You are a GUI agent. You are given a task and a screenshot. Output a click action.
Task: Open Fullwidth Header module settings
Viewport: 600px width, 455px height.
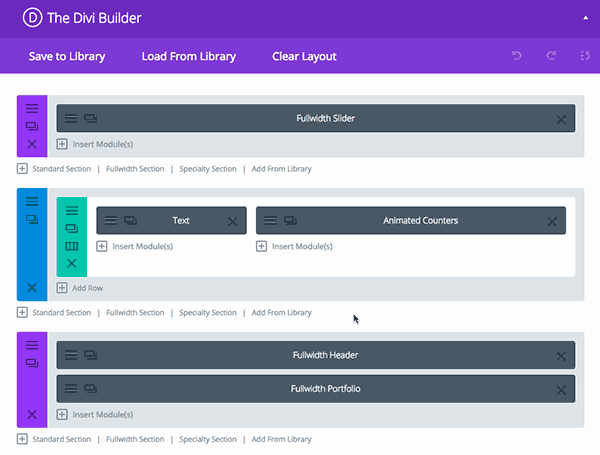[x=71, y=356]
